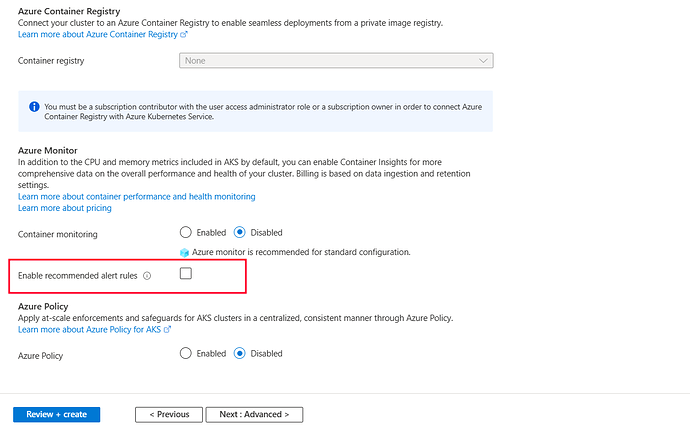Open the Container registry dropdown
Viewport: 690px width, 426px height.
pos(336,60)
